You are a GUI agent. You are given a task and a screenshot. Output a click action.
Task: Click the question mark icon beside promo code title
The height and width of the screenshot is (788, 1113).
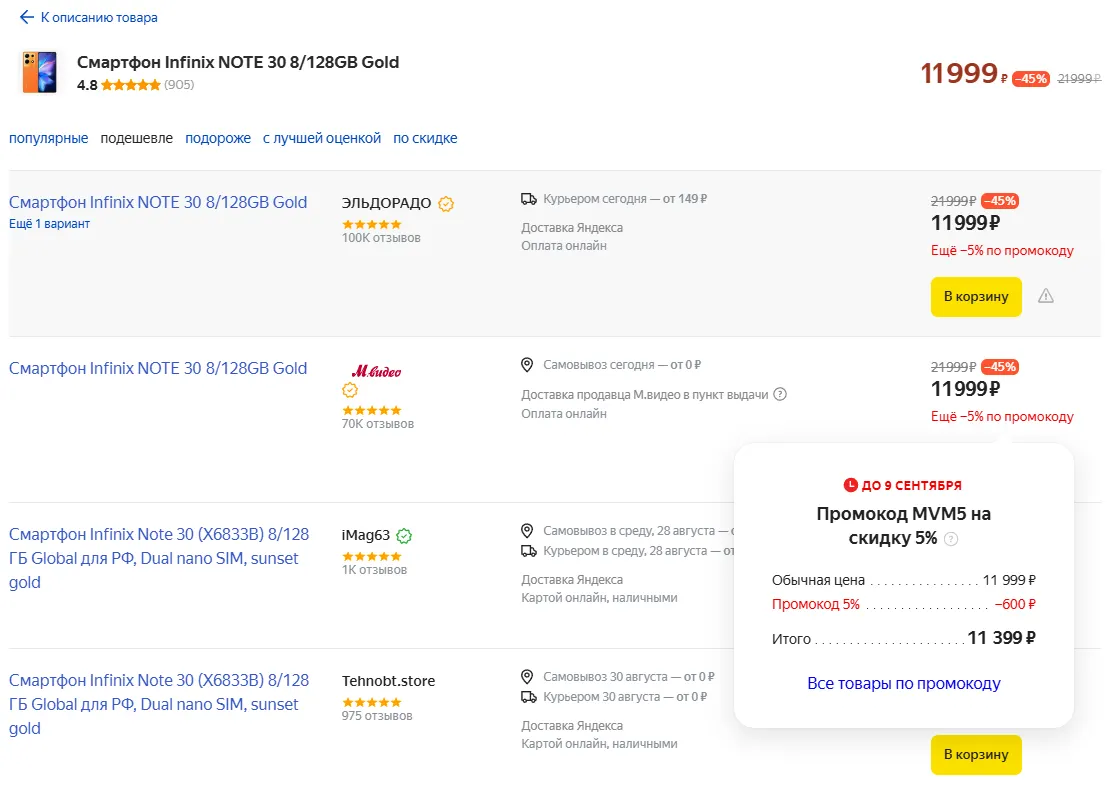point(951,539)
